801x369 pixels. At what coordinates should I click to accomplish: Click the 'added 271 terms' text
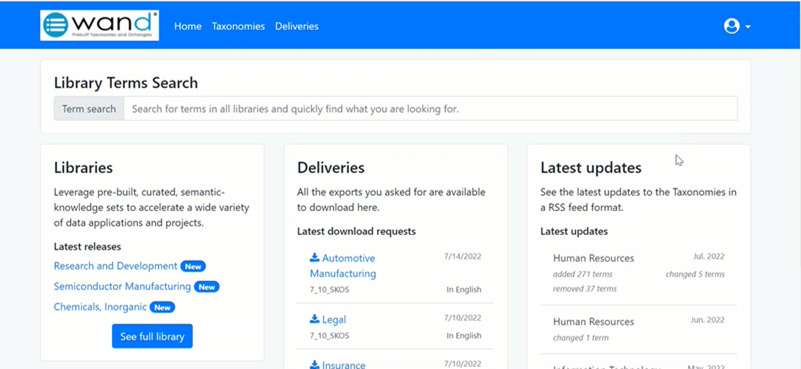[x=583, y=274]
